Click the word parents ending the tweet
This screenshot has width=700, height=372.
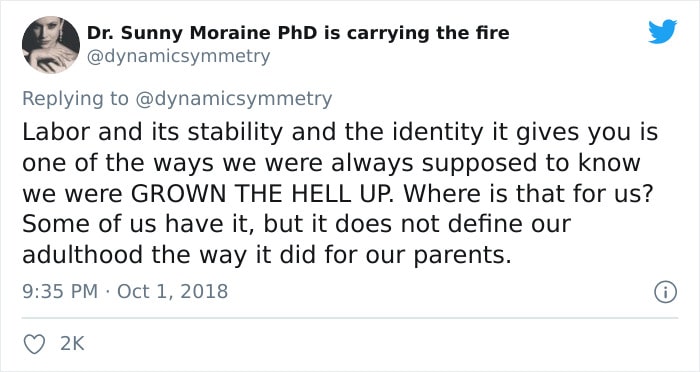point(459,256)
